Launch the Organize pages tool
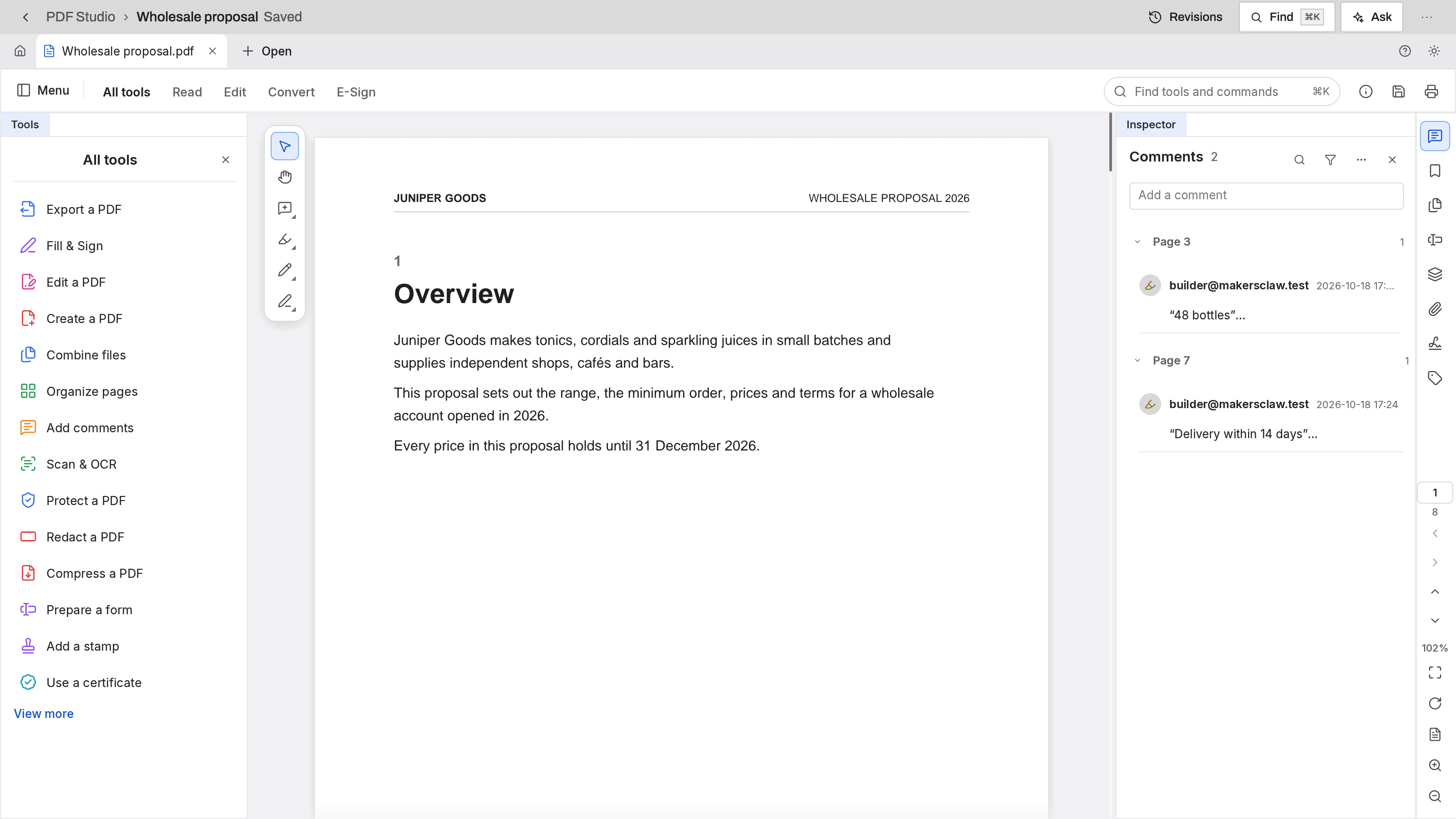 (x=125, y=392)
